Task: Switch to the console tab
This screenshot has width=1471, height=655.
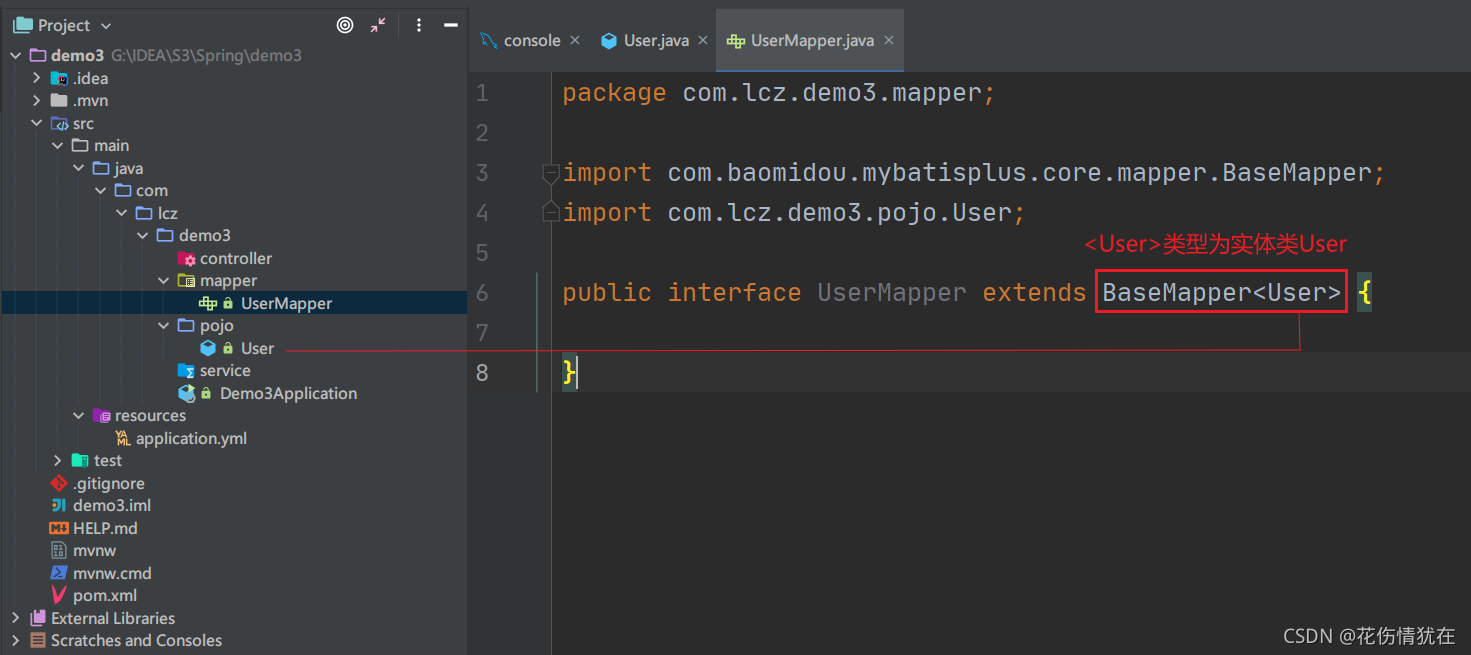Action: pos(531,41)
